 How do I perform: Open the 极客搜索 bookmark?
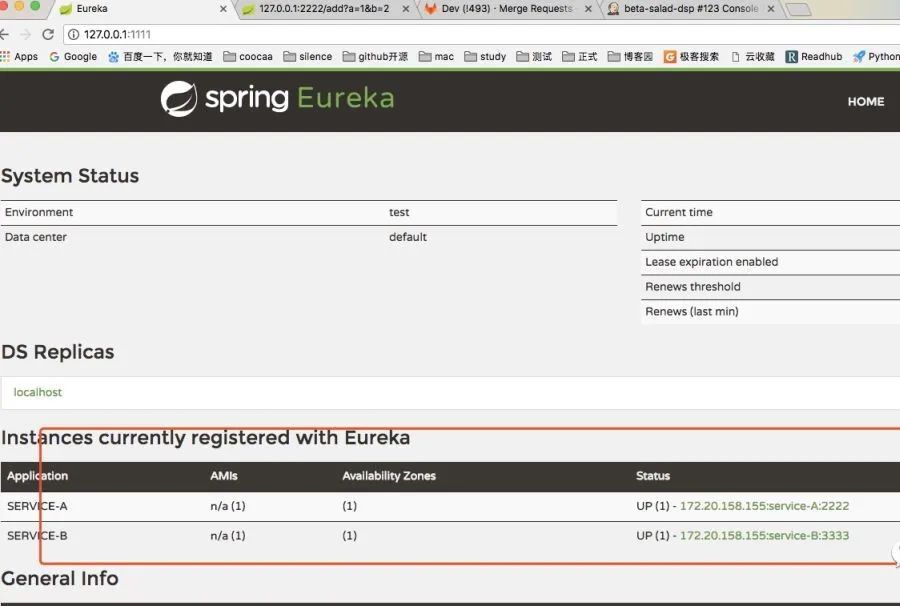coord(691,56)
